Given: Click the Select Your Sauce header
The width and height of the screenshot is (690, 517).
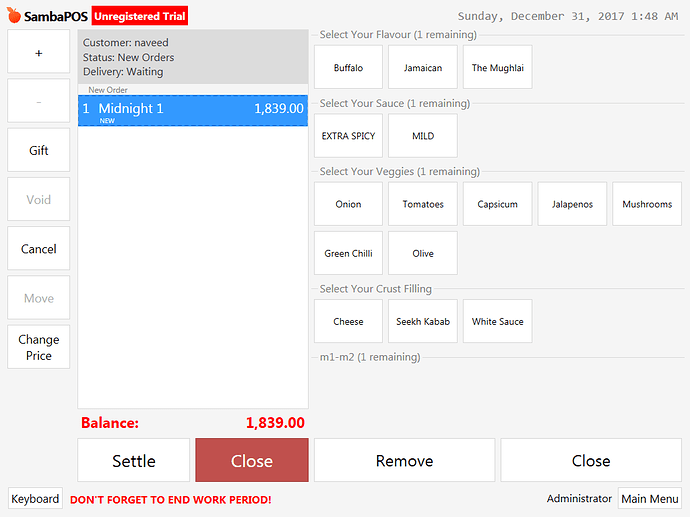Looking at the screenshot, I should [395, 103].
